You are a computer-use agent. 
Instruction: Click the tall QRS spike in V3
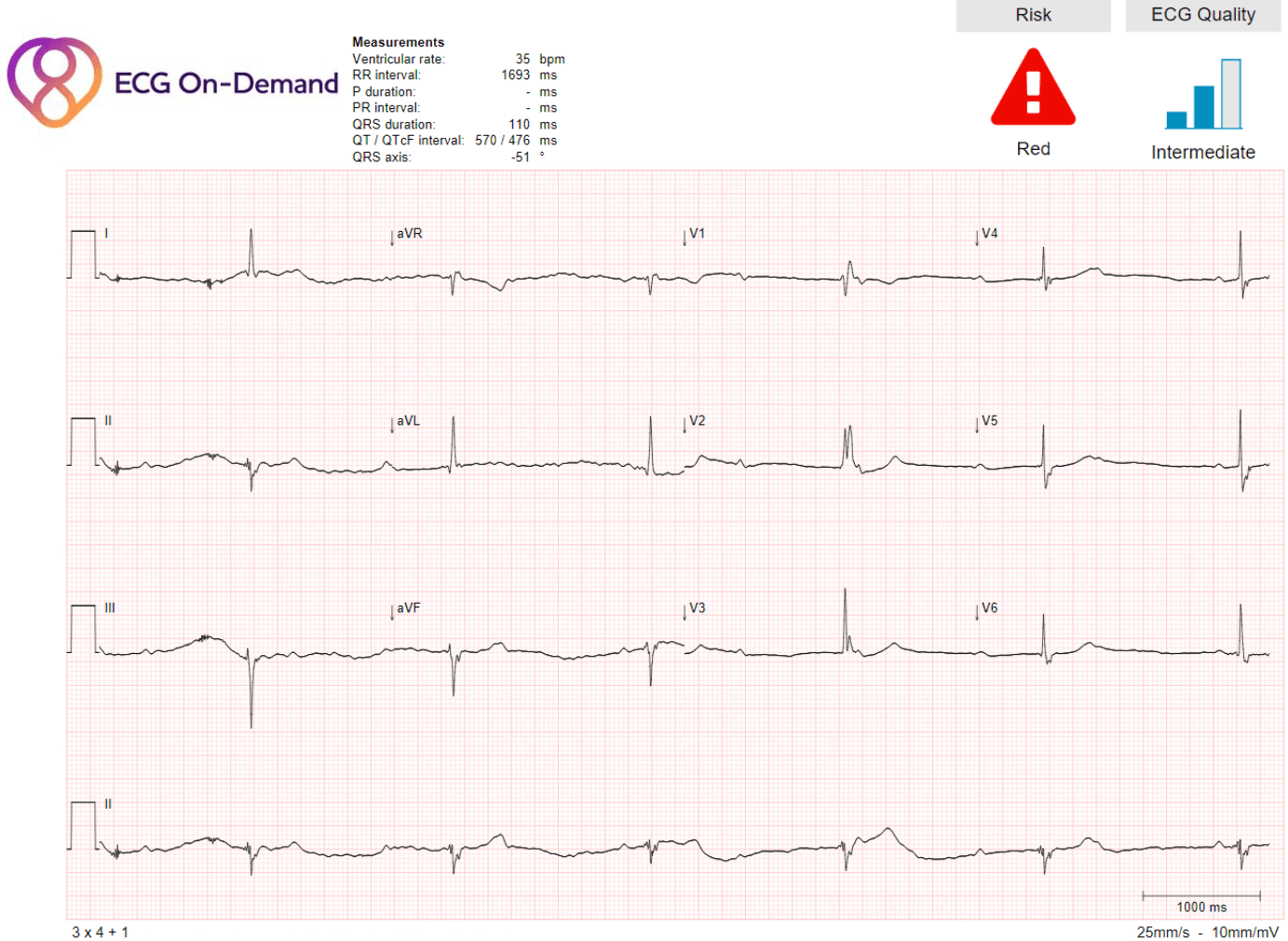click(x=846, y=621)
